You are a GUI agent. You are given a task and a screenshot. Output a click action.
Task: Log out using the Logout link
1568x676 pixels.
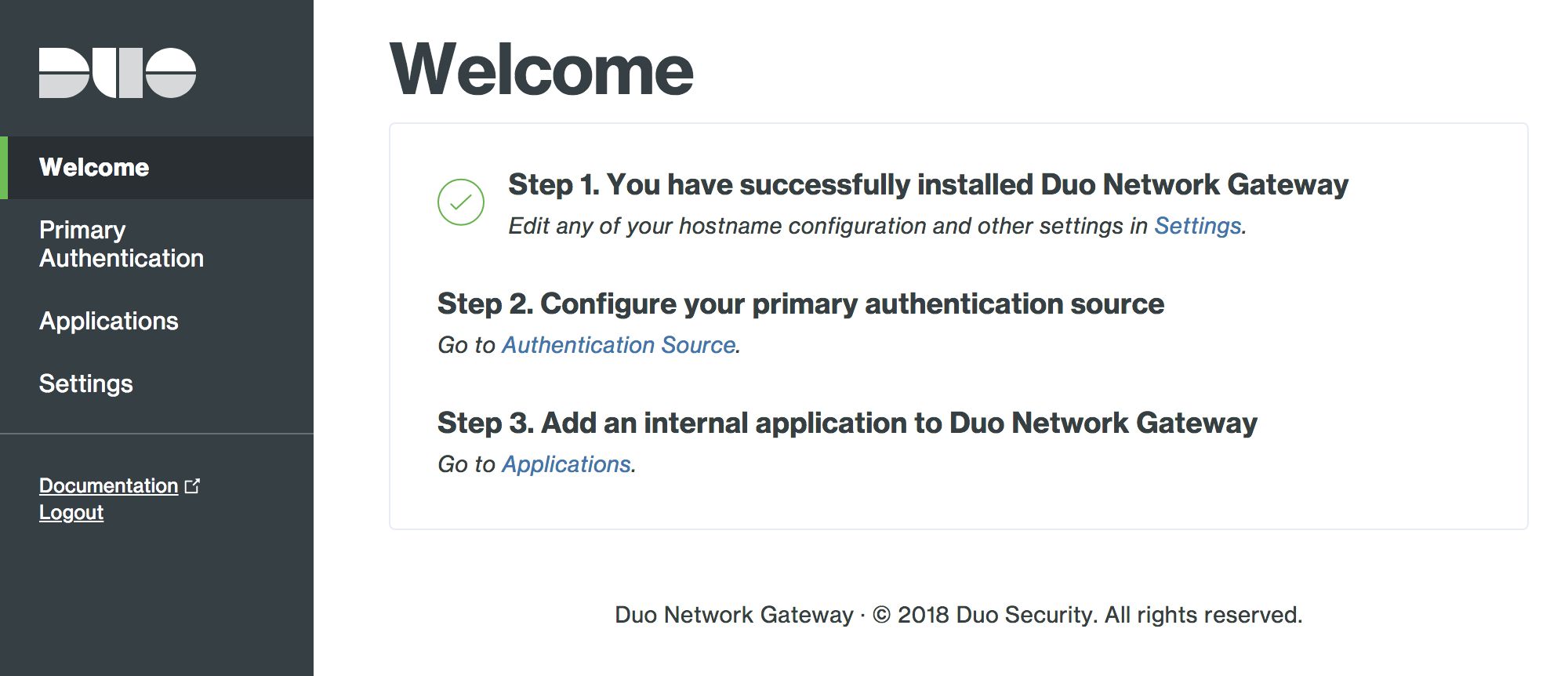click(71, 513)
